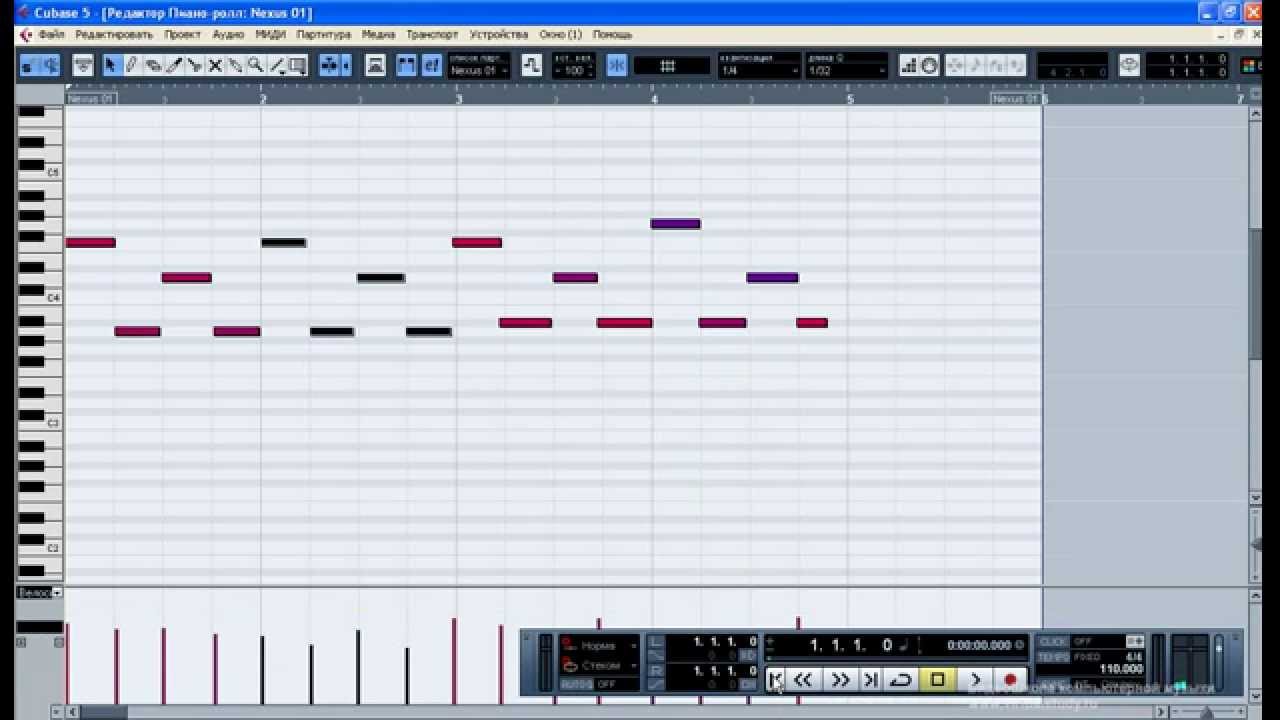1280x720 pixels.
Task: Toggle Step Input button
Action: (x=909, y=65)
